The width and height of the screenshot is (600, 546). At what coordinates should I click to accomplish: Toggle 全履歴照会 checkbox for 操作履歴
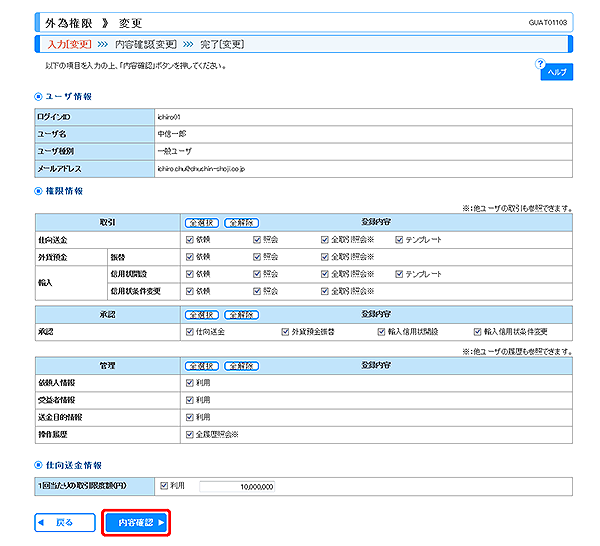(x=189, y=434)
